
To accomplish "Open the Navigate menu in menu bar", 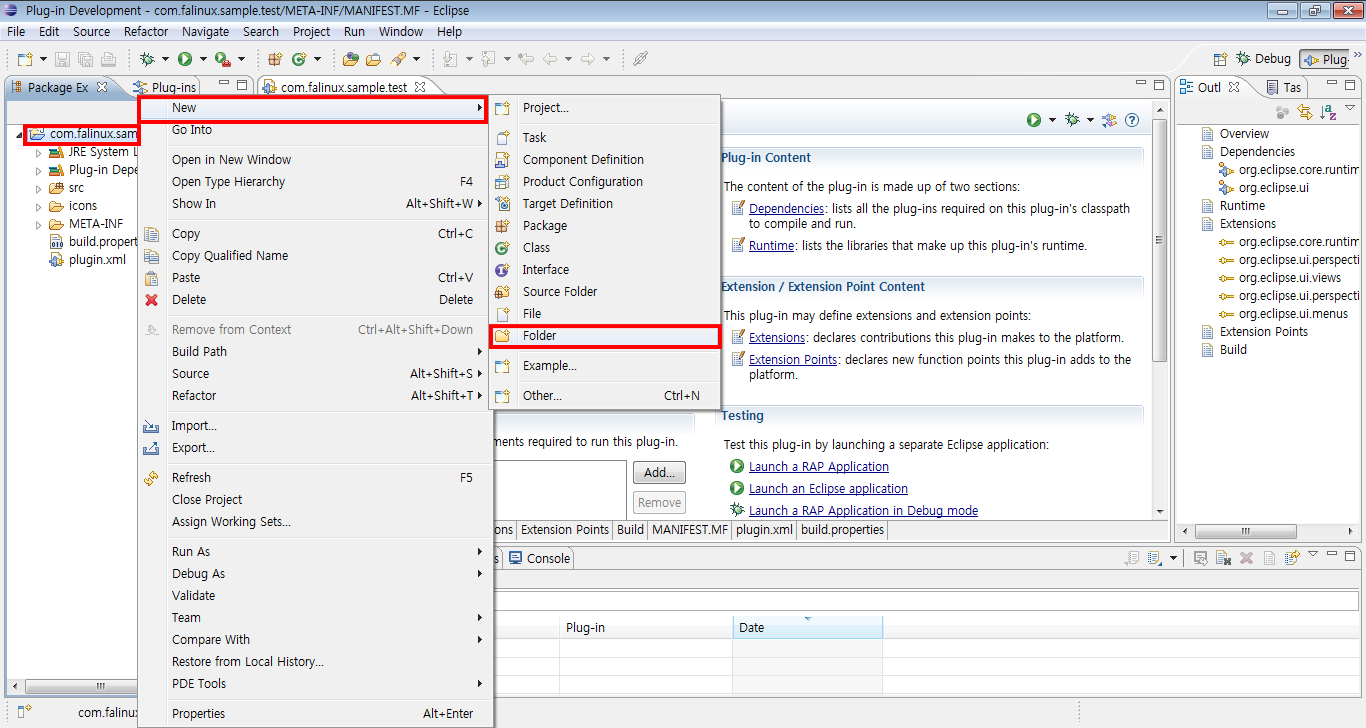I will (x=205, y=31).
